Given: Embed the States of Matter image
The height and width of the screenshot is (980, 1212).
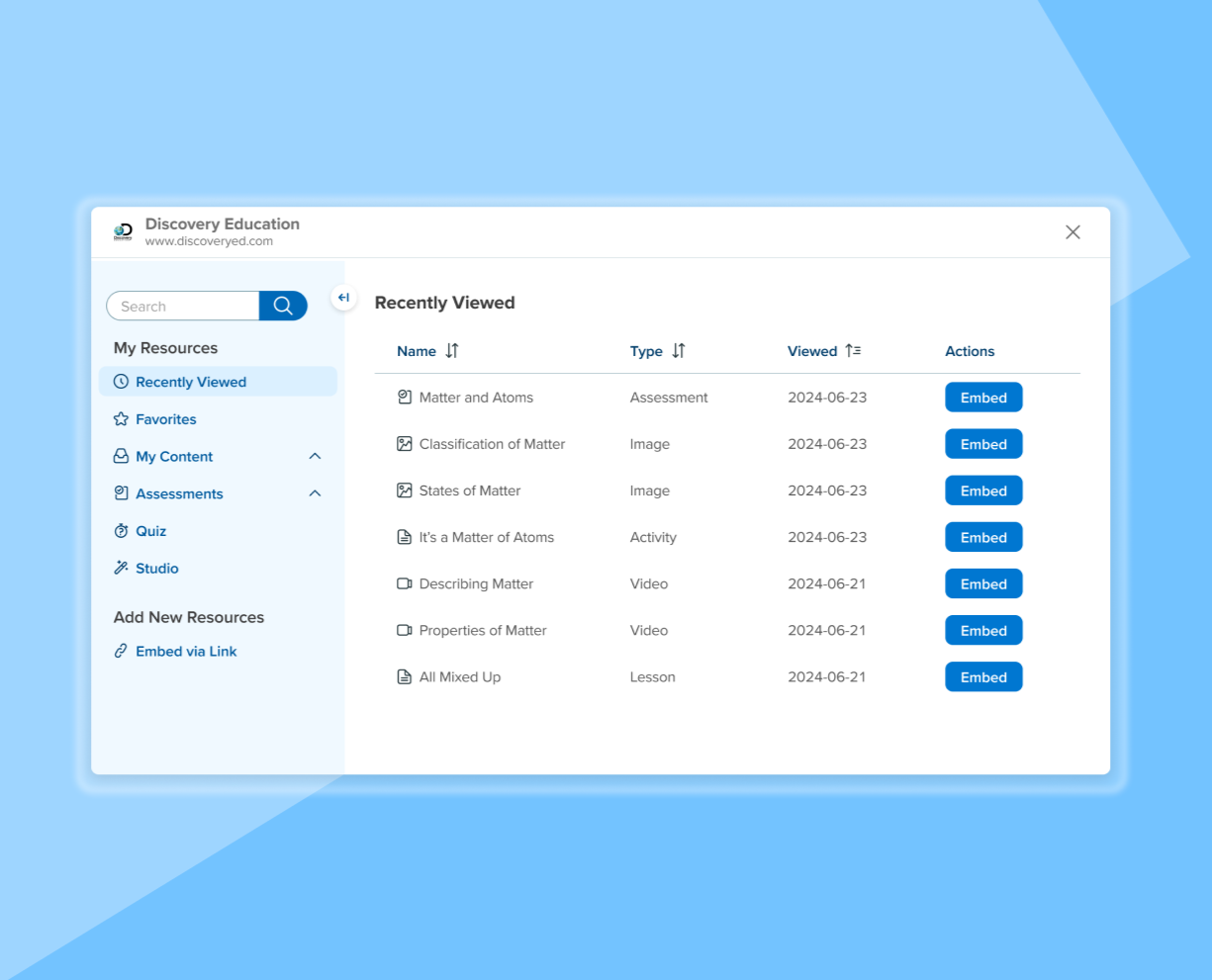Looking at the screenshot, I should [983, 490].
